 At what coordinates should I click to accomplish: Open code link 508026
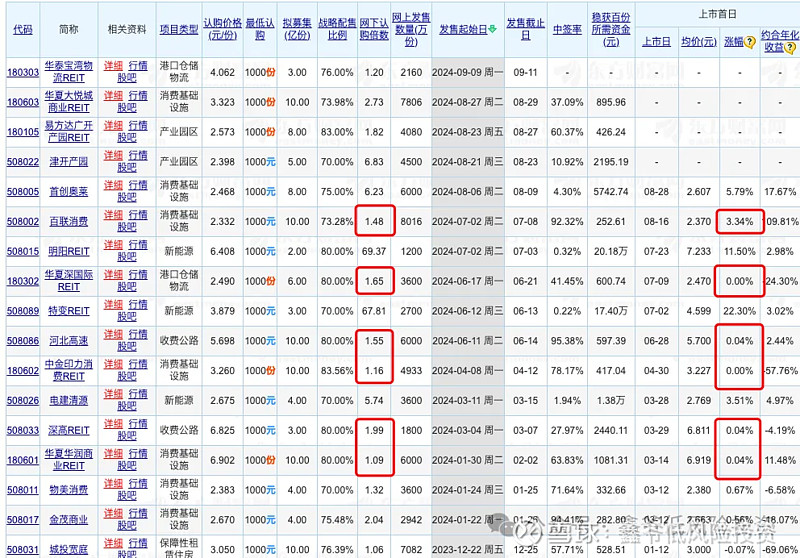pyautogui.click(x=23, y=400)
